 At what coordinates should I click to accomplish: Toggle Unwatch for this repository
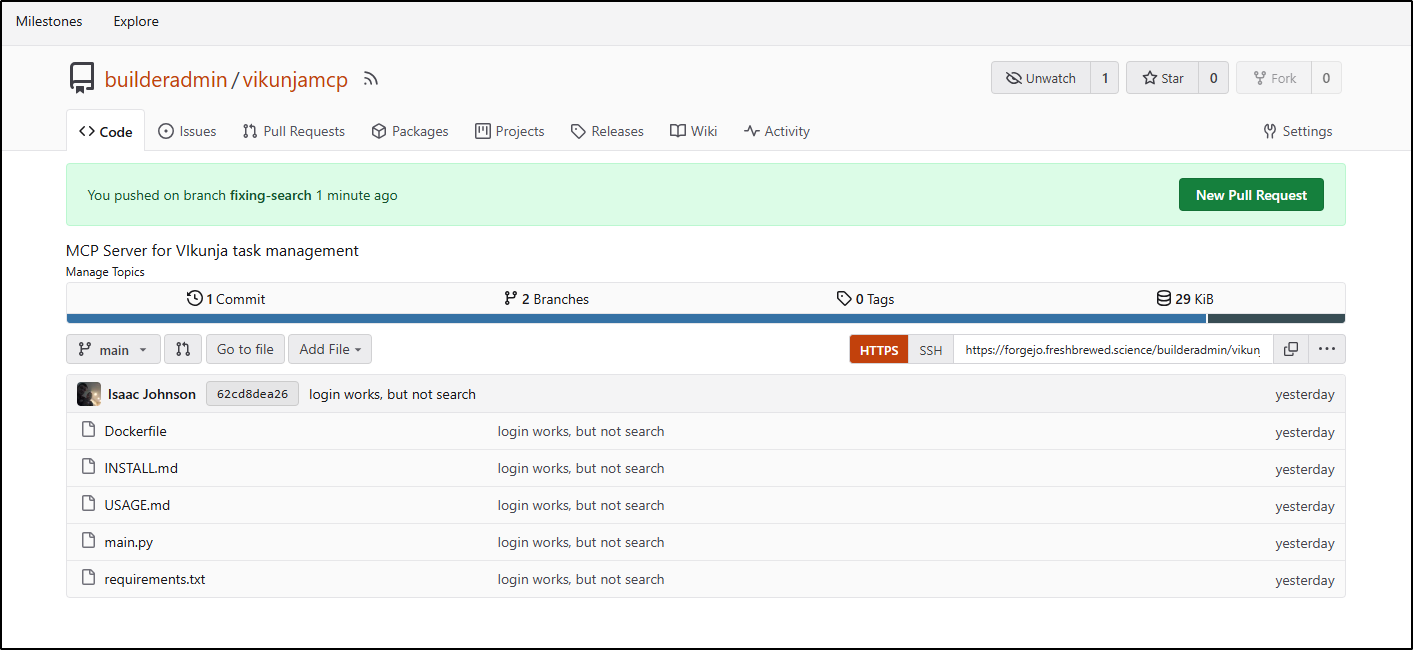point(1041,78)
